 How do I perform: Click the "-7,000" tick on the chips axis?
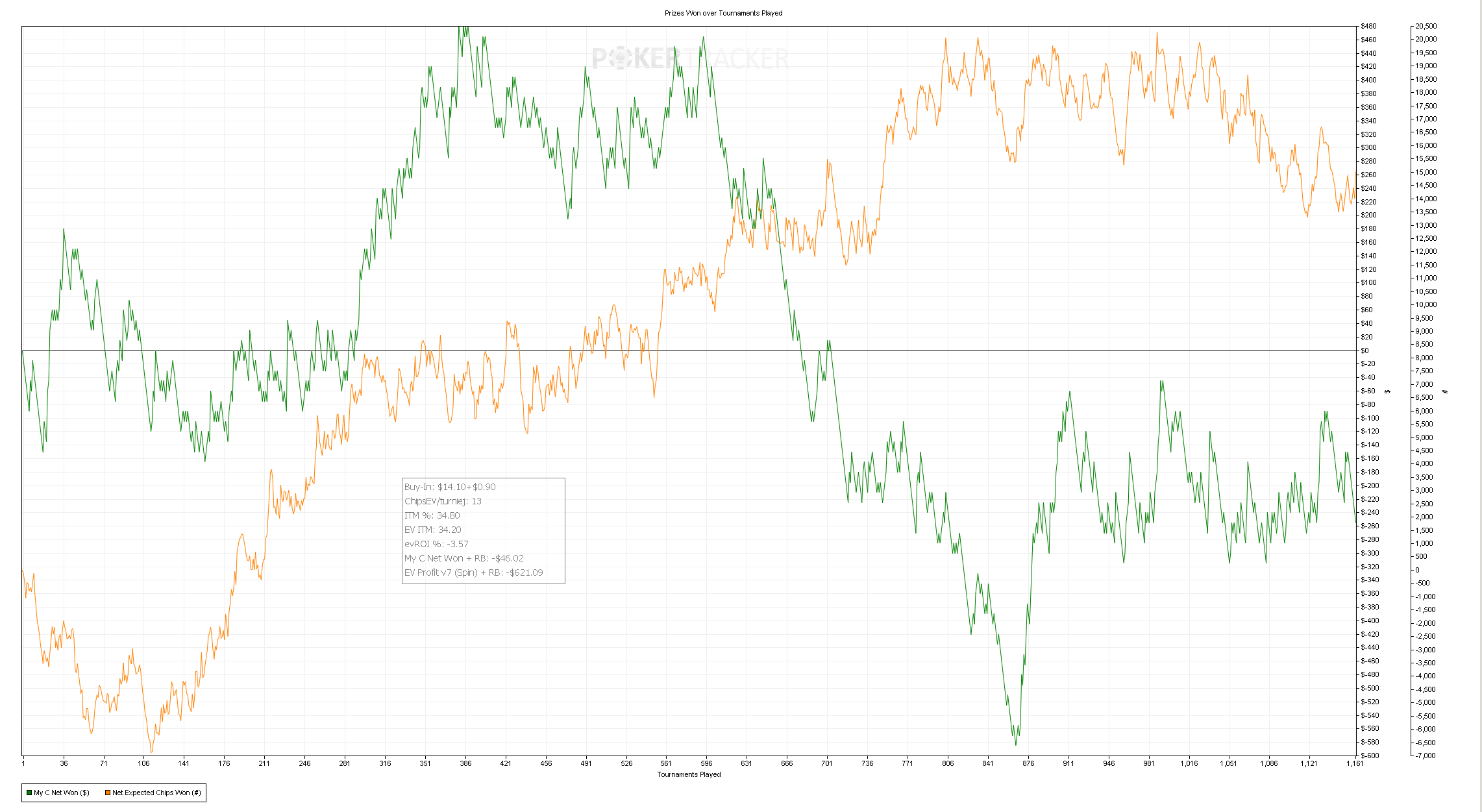(x=1426, y=756)
